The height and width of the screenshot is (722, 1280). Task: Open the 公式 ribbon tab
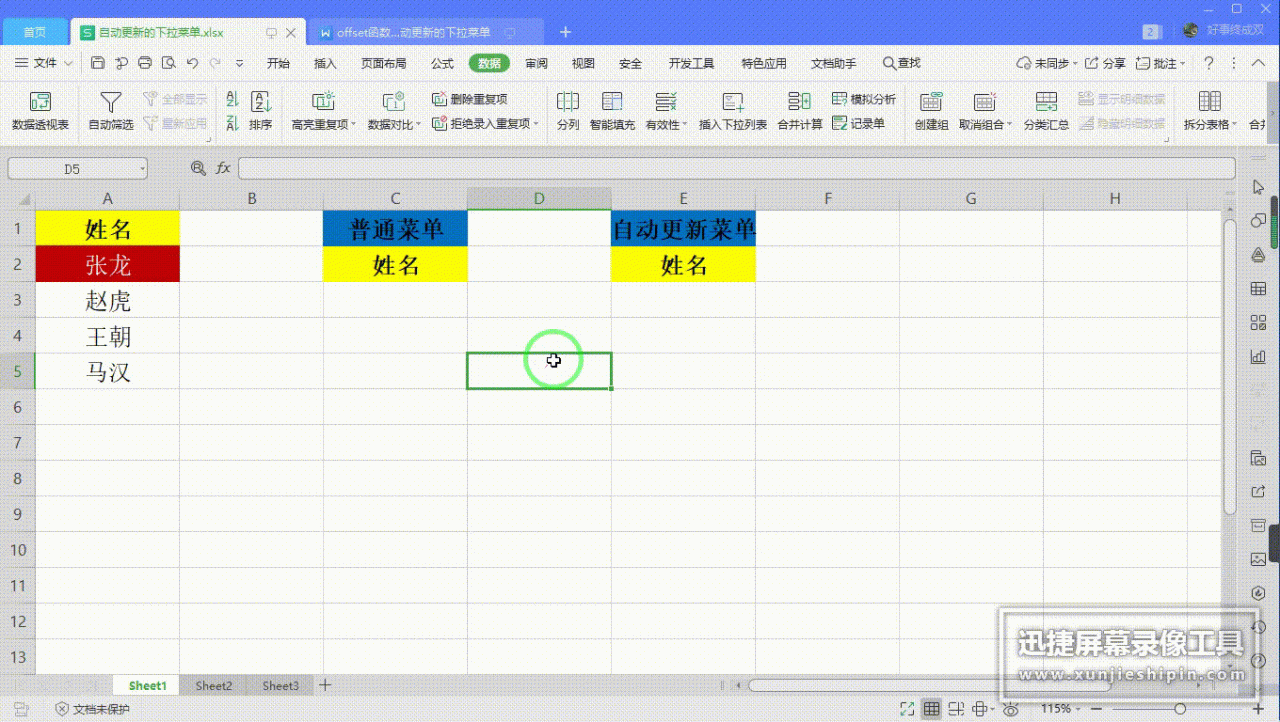coord(442,63)
